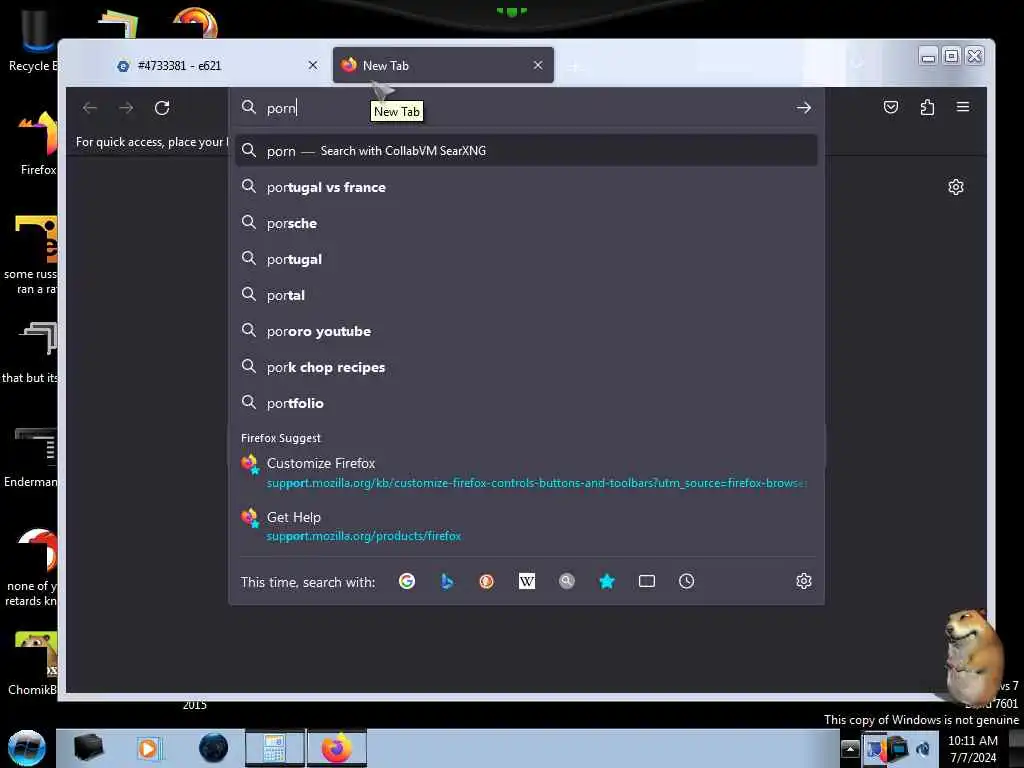Show hidden system tray icons arrow

(x=850, y=748)
